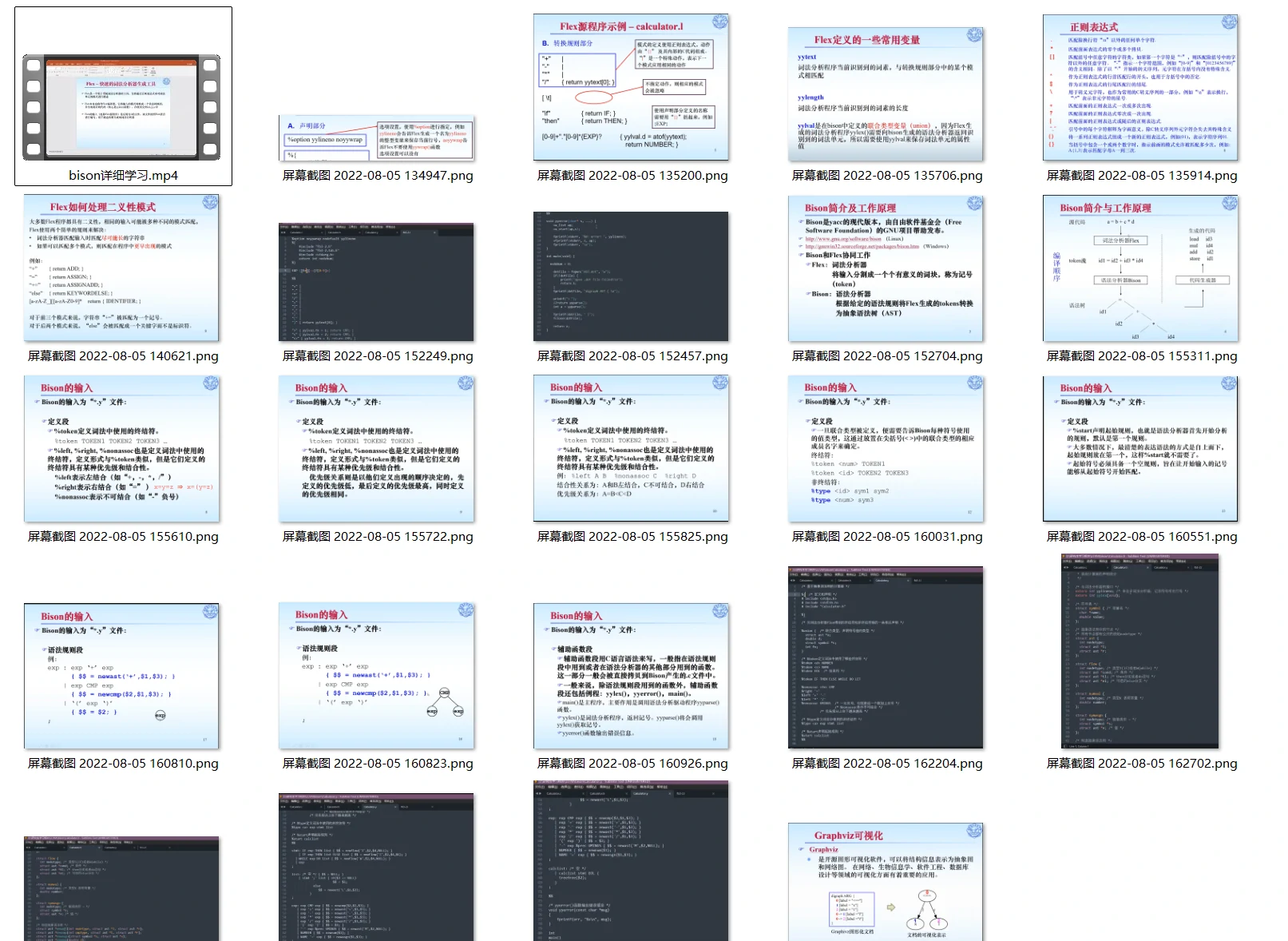Click file name 屏幕截图 2022-08-05 140621.png
The width and height of the screenshot is (1288, 941).
123,356
